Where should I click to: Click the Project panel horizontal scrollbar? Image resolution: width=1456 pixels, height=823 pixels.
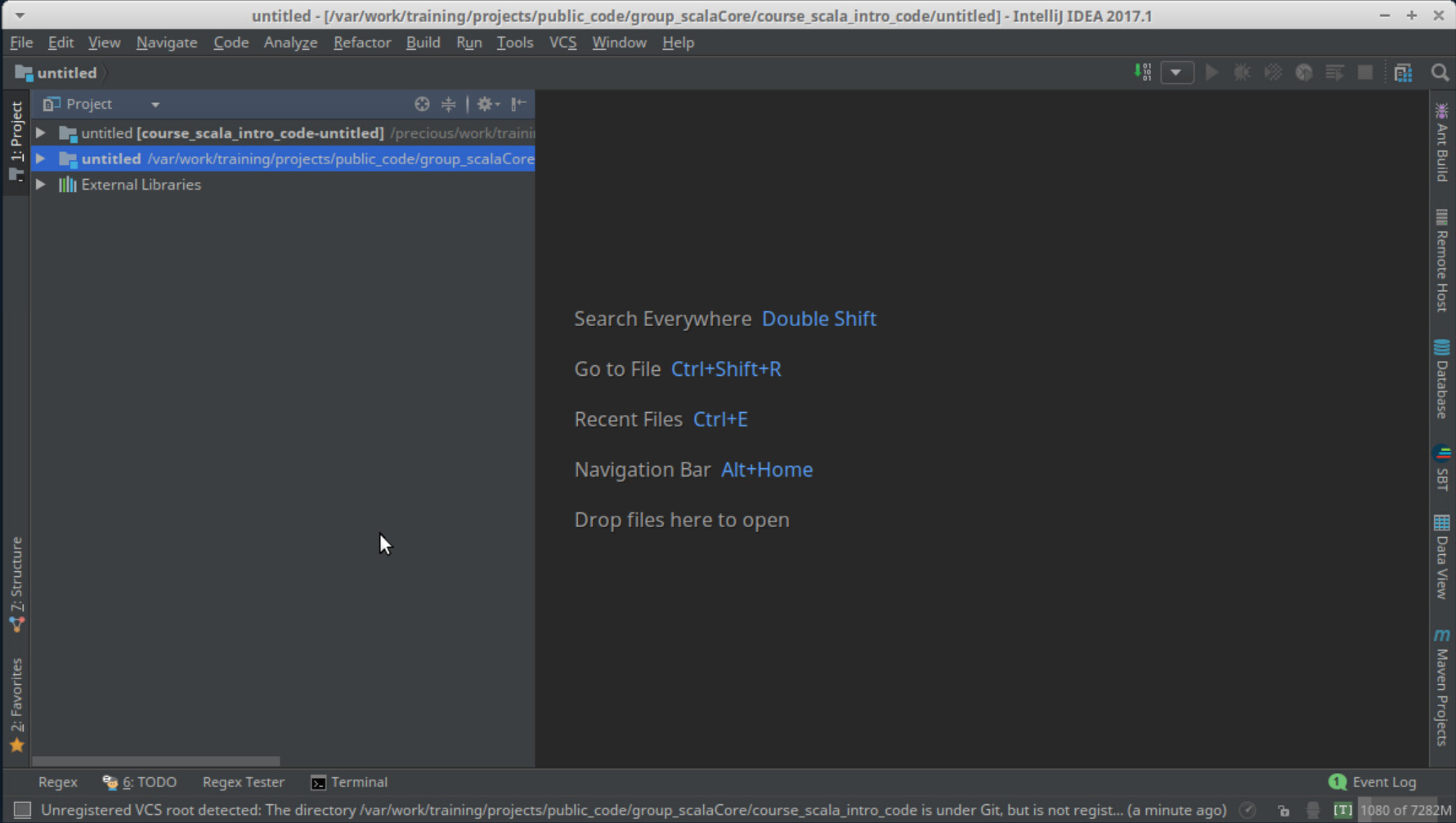155,761
